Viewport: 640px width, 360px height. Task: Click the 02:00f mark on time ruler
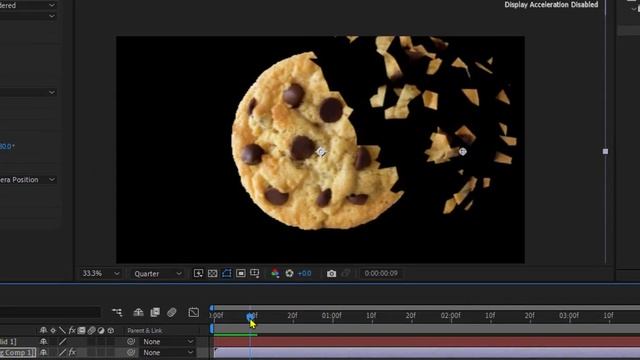point(451,316)
